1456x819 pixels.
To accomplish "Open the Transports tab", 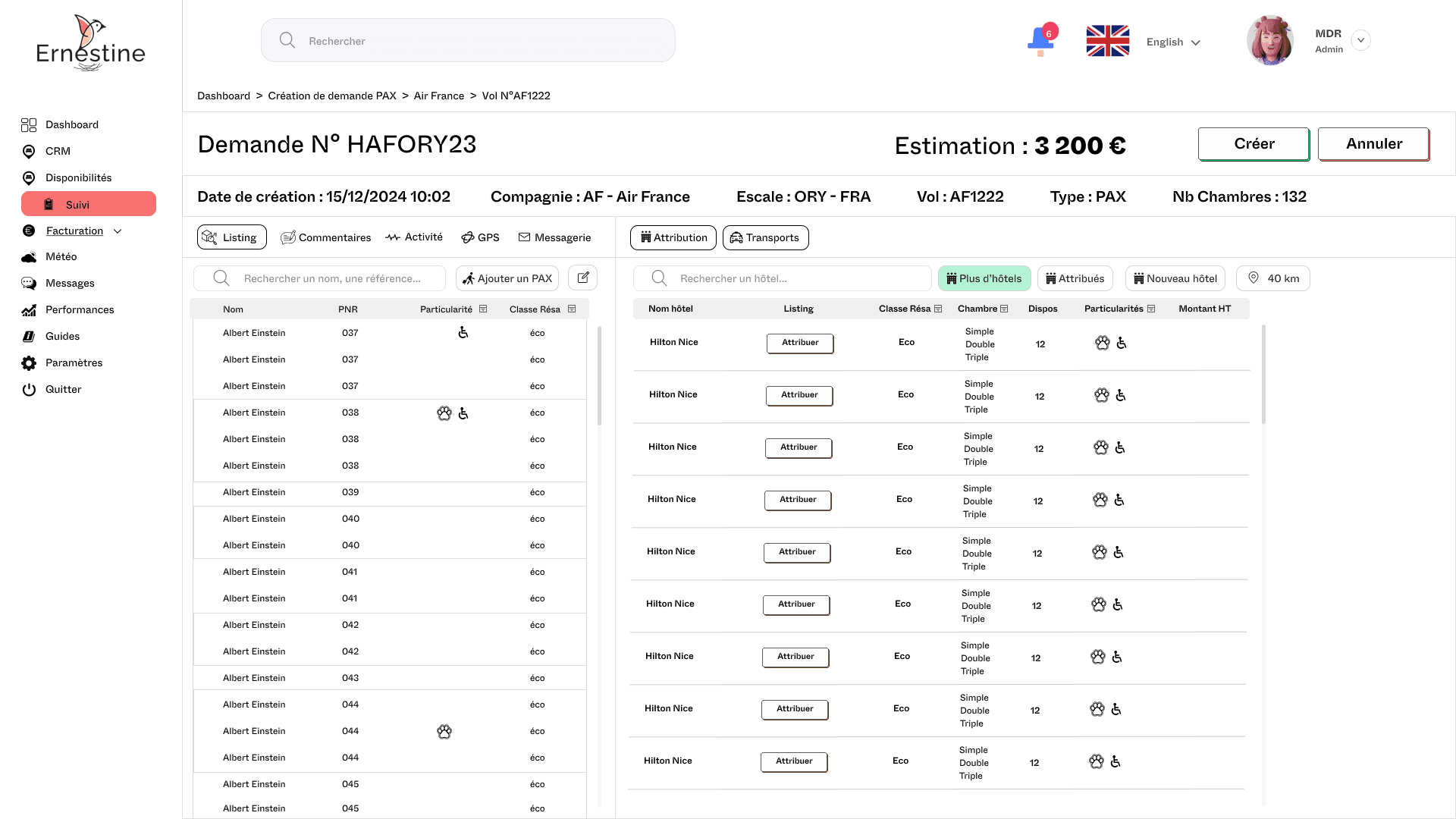I will coord(765,237).
